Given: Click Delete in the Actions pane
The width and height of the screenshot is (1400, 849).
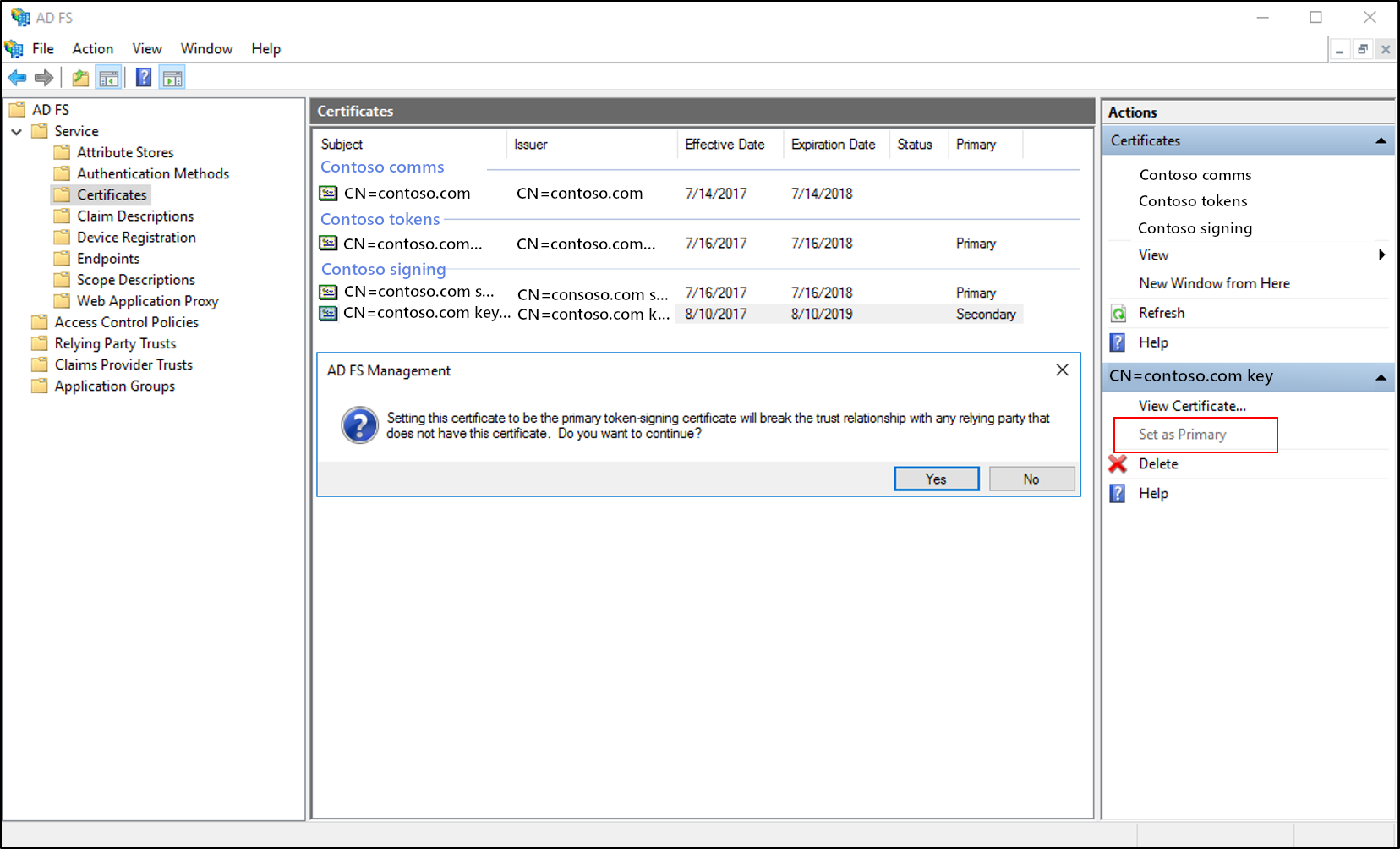Looking at the screenshot, I should click(x=1158, y=463).
